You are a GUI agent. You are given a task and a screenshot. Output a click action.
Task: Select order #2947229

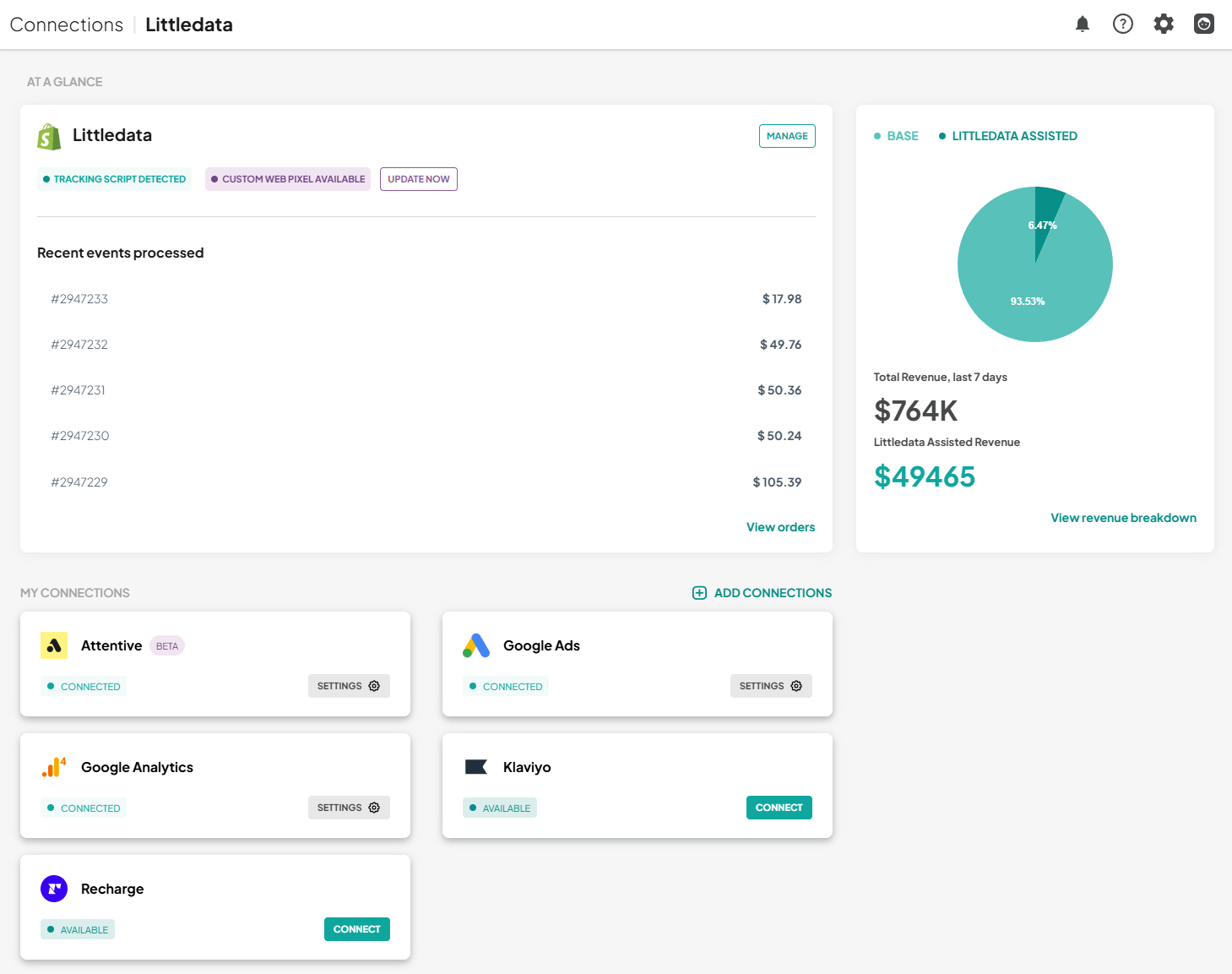tap(79, 482)
